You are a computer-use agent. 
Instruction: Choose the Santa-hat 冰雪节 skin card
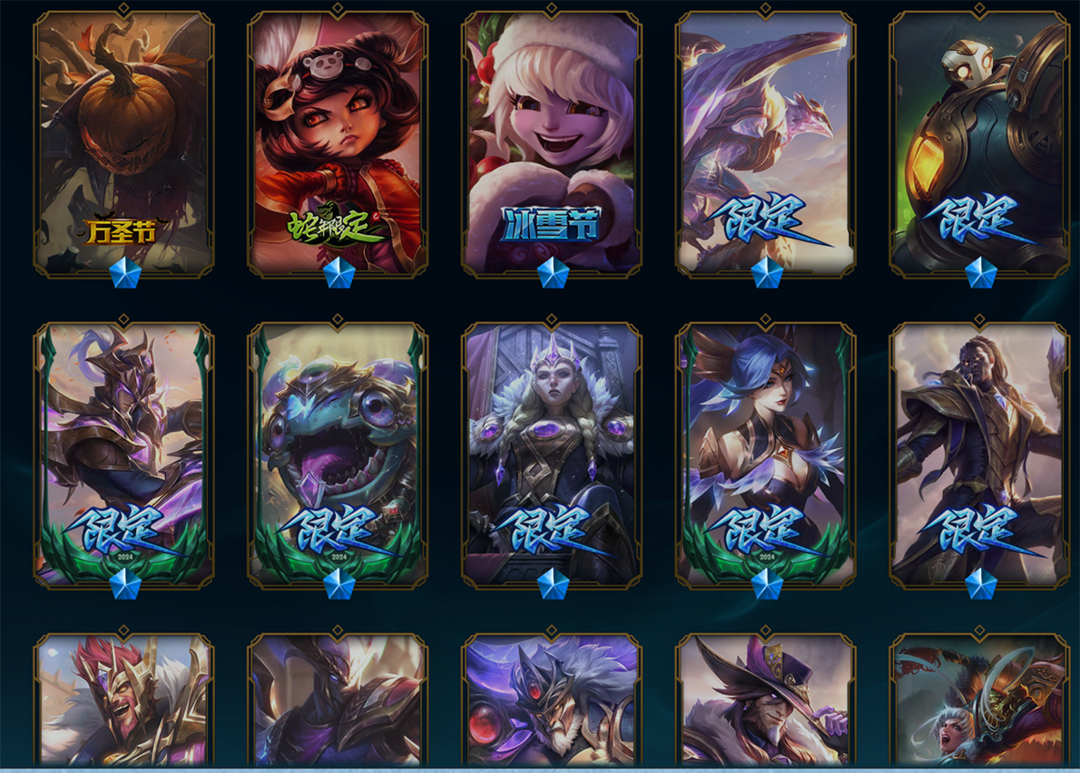[552, 143]
